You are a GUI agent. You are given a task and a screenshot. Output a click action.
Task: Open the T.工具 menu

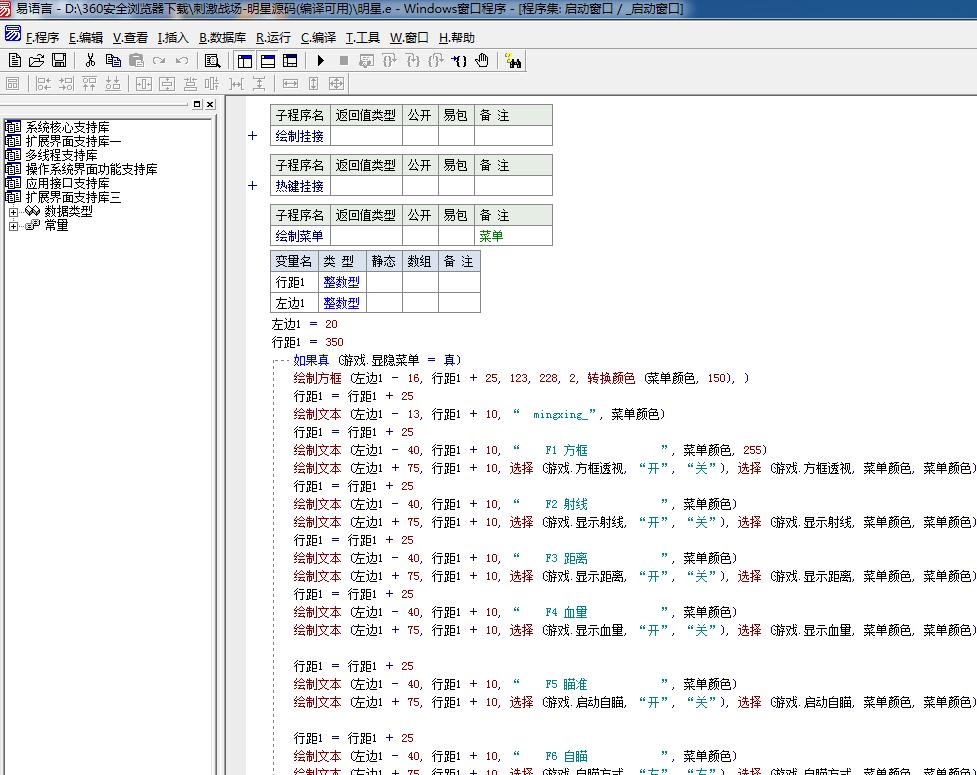pos(362,38)
